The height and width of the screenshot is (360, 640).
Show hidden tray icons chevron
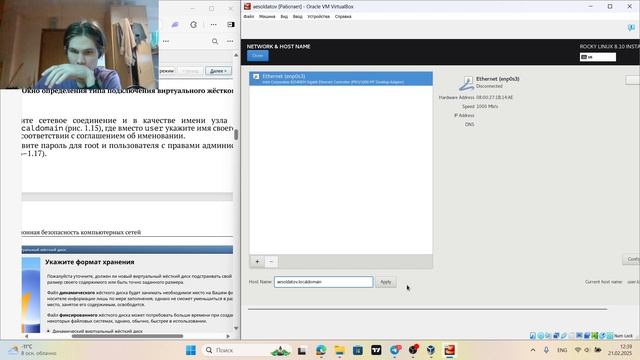click(x=533, y=350)
